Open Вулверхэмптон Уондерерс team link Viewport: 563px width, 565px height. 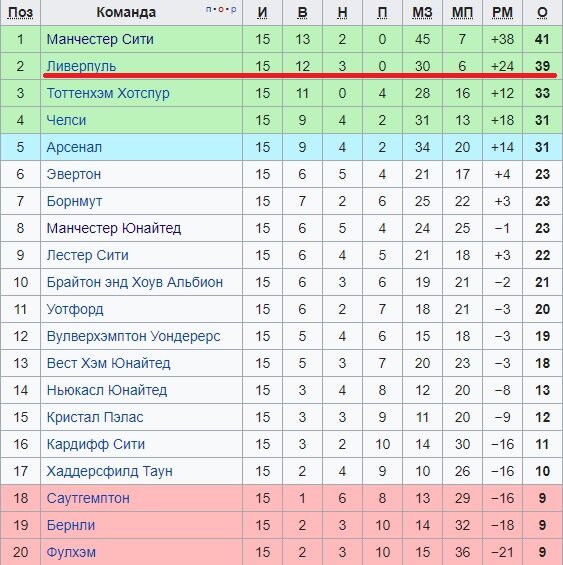click(133, 336)
